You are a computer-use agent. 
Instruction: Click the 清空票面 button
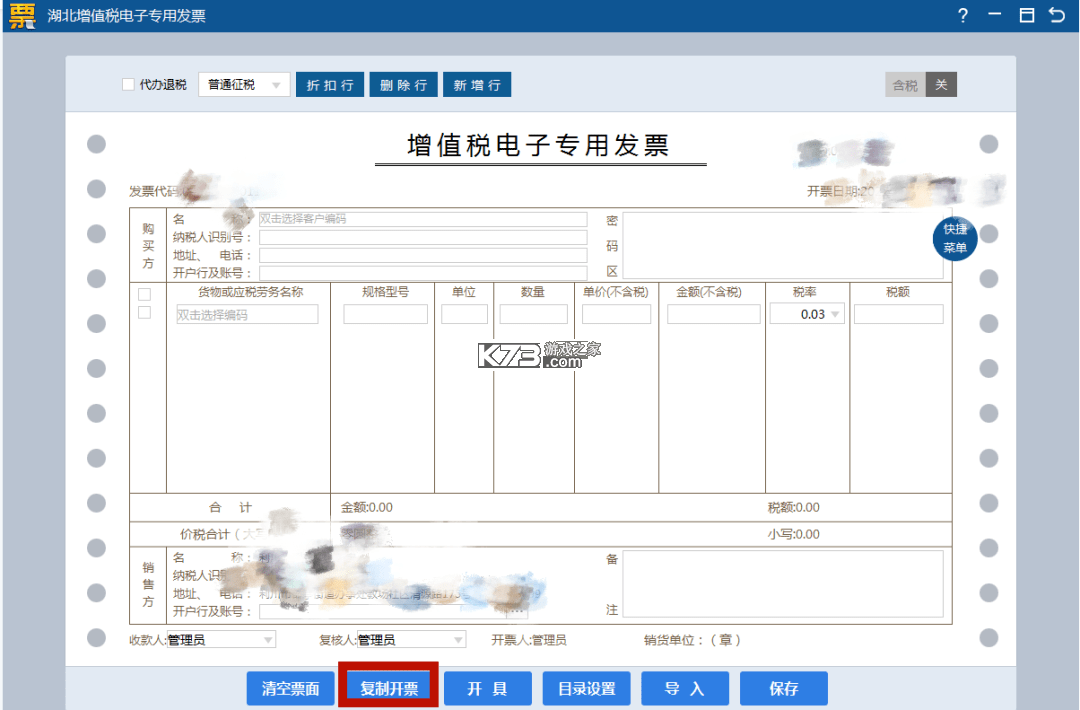click(291, 688)
